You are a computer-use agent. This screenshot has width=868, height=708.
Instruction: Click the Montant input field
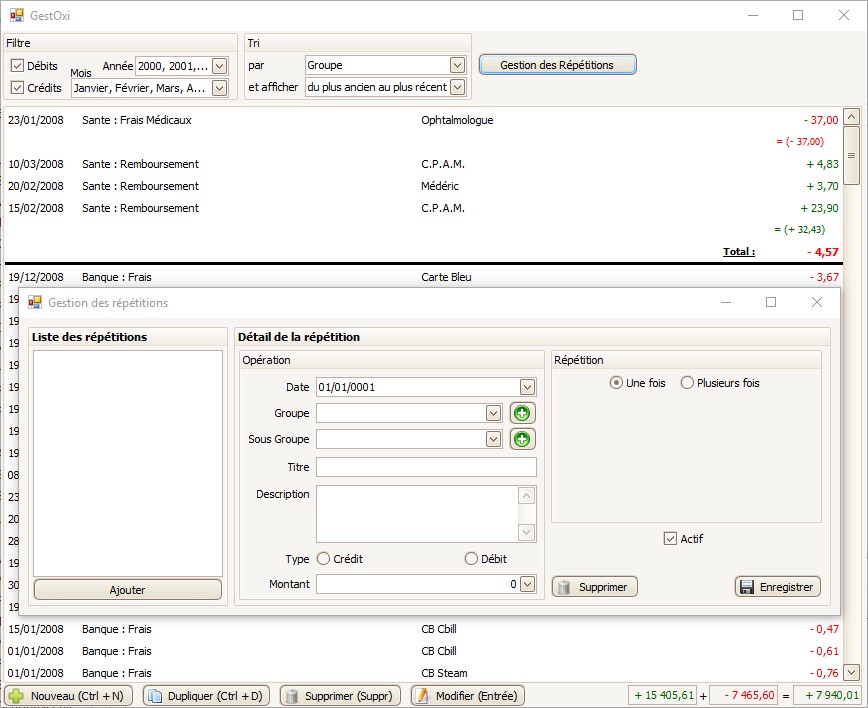418,584
